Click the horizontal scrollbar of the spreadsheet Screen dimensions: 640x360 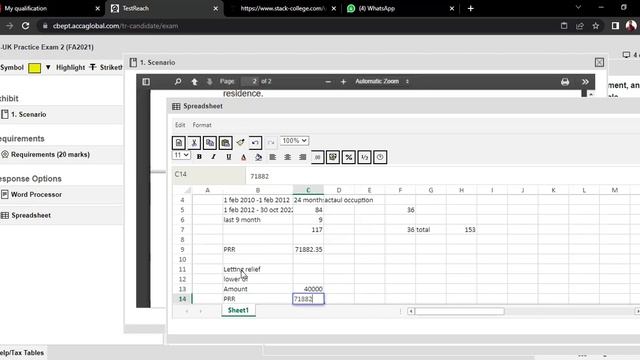460,311
